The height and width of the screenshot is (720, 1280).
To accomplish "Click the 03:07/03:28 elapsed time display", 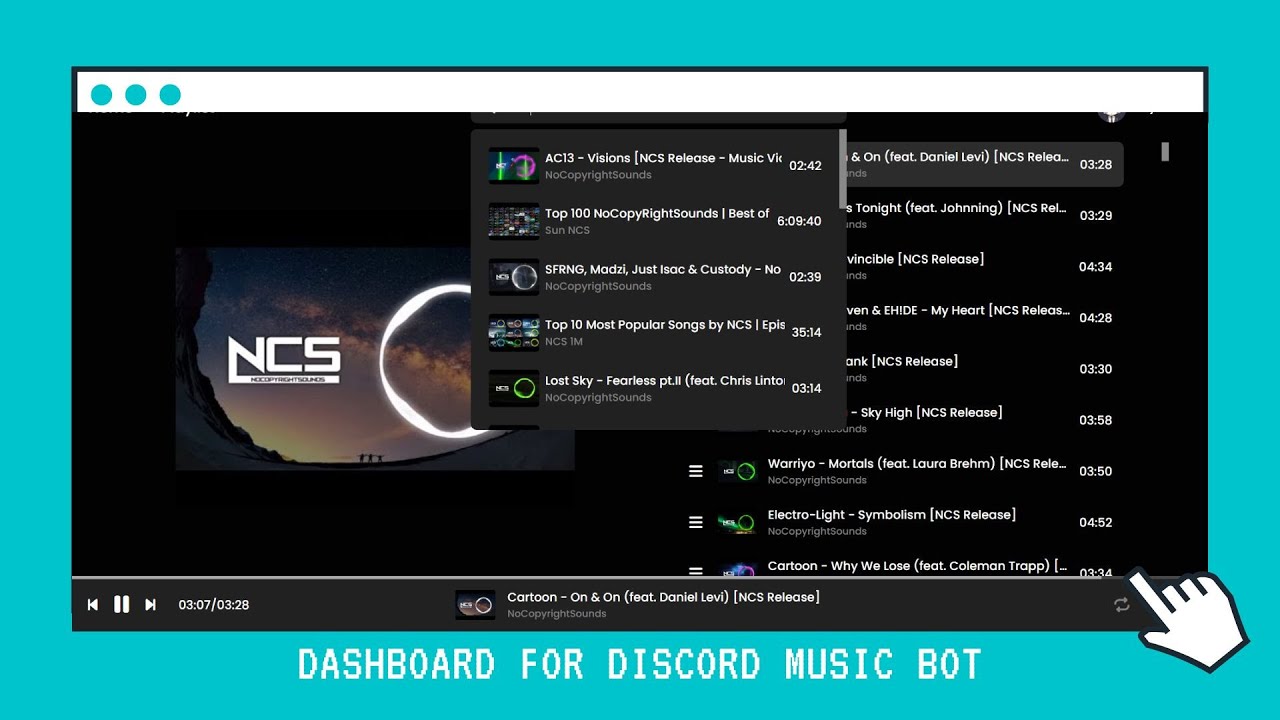I will click(x=214, y=605).
